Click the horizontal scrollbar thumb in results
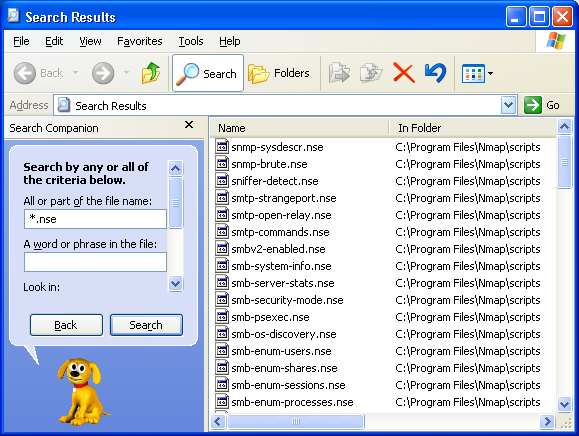The height and width of the screenshot is (436, 579). (x=296, y=421)
